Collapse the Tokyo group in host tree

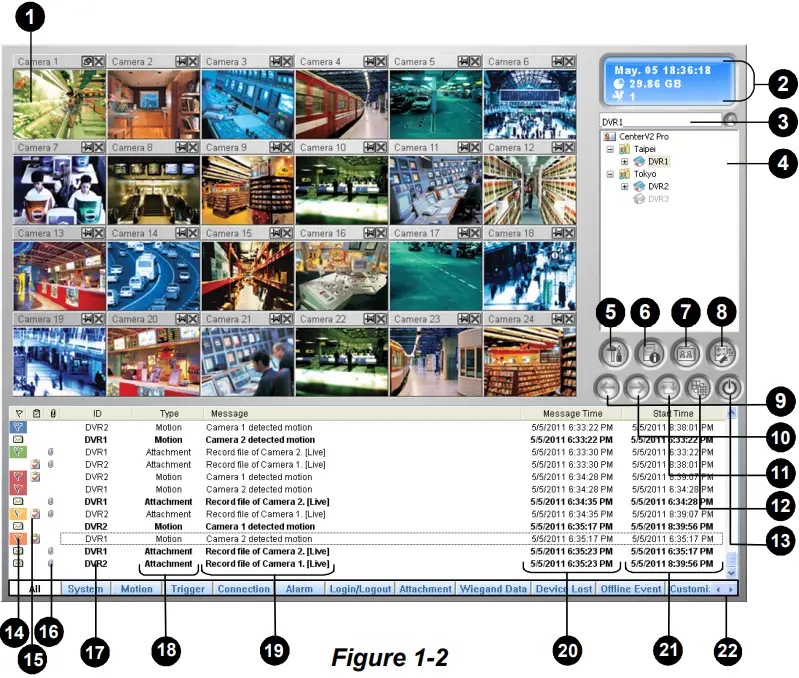tap(610, 174)
